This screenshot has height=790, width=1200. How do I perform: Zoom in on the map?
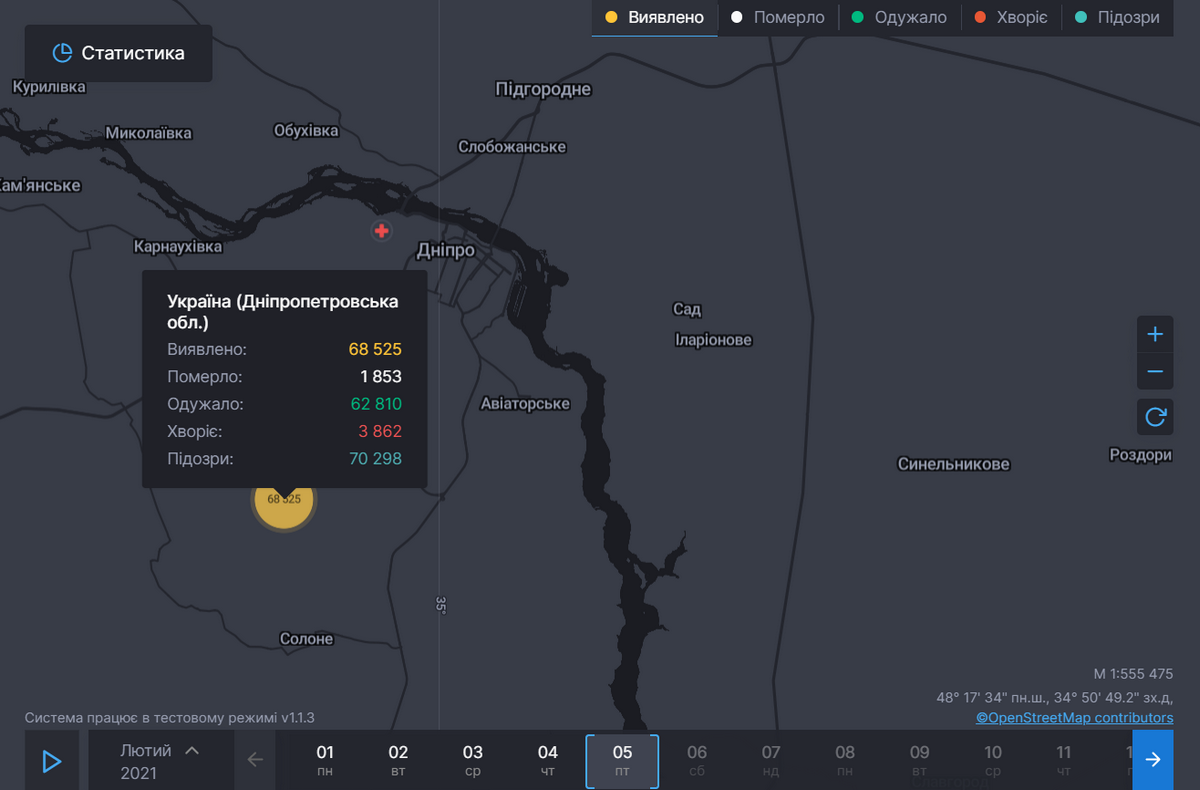coord(1154,334)
